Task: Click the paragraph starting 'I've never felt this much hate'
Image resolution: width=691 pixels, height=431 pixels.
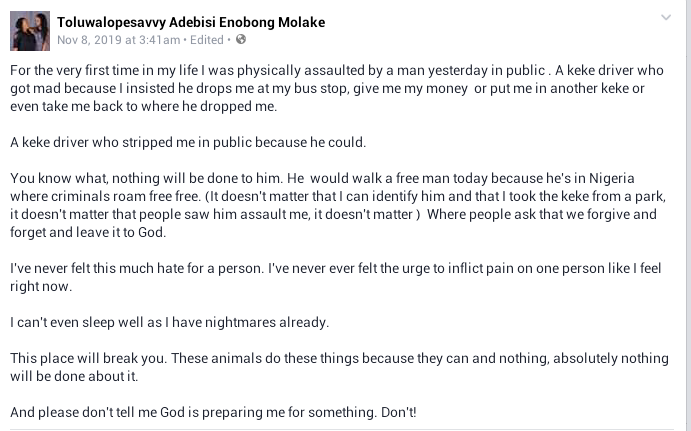Action: (x=336, y=277)
